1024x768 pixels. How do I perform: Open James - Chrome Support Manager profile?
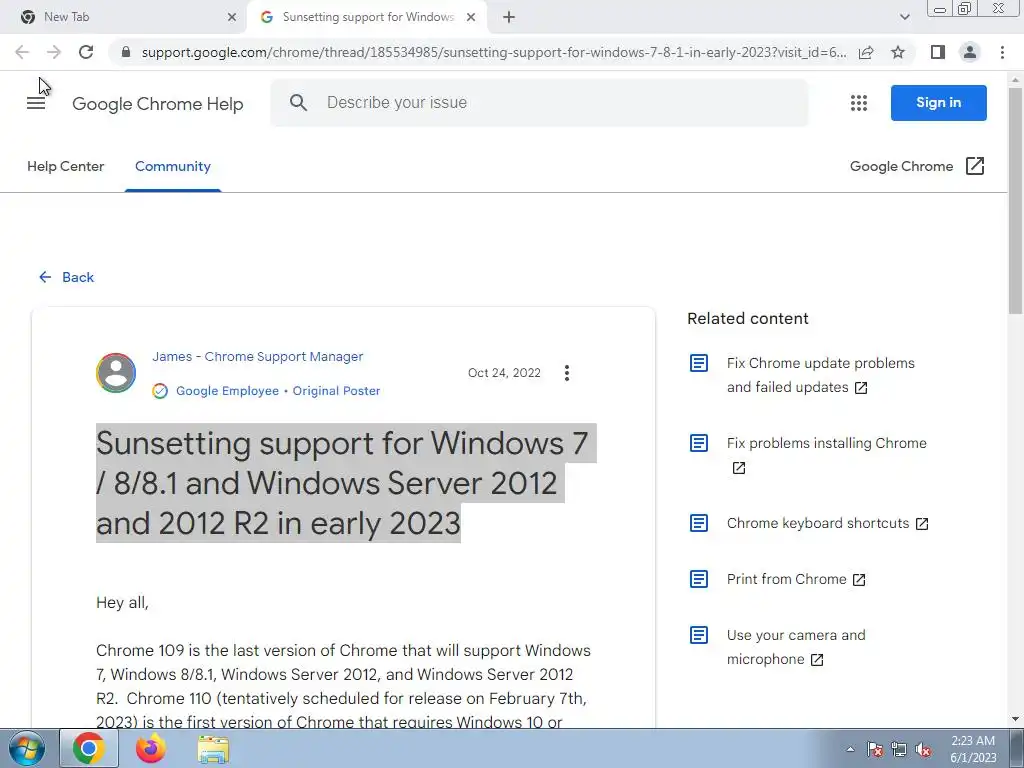tap(257, 357)
